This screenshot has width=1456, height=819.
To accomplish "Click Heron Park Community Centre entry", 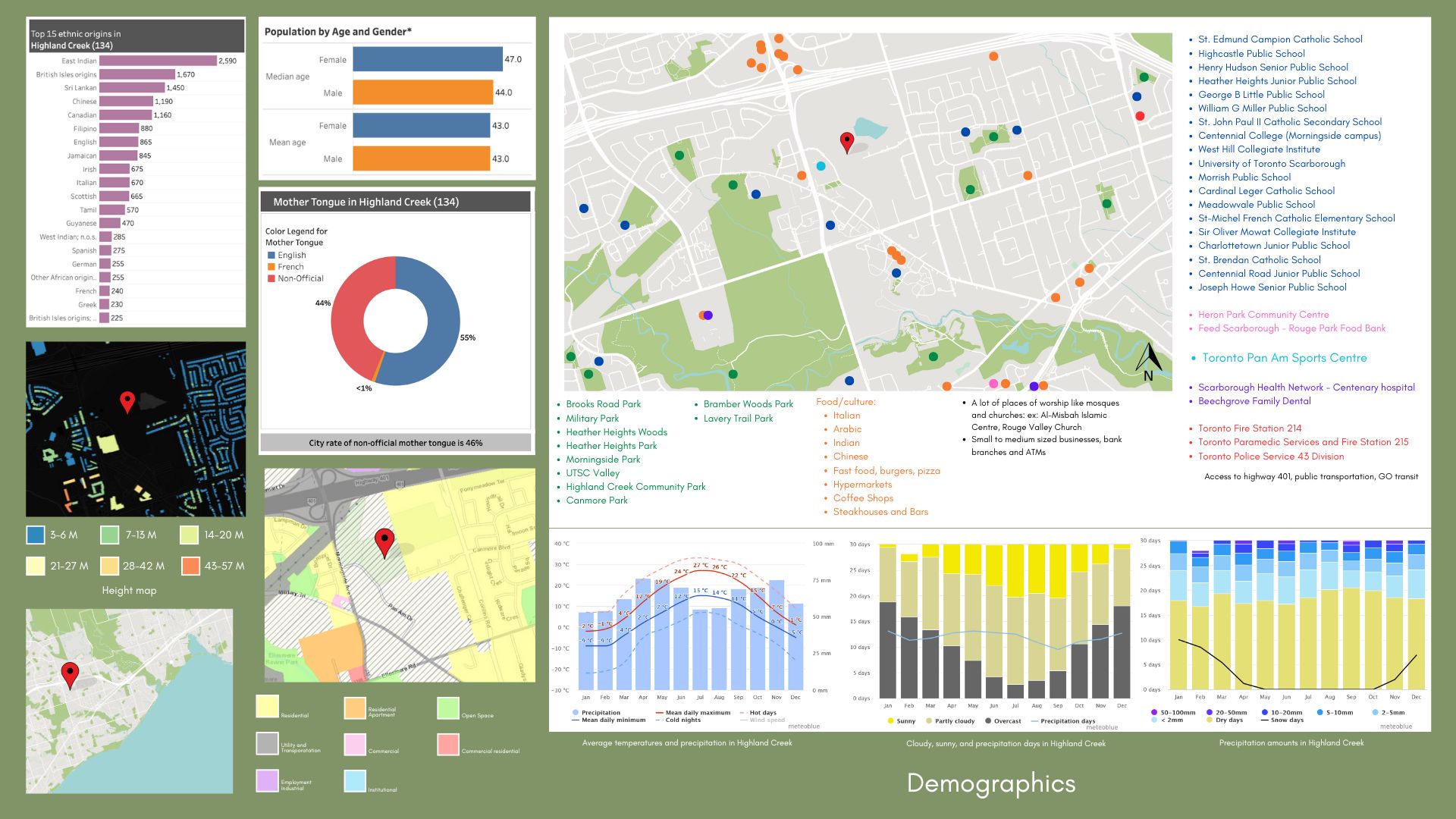I will click(1263, 315).
